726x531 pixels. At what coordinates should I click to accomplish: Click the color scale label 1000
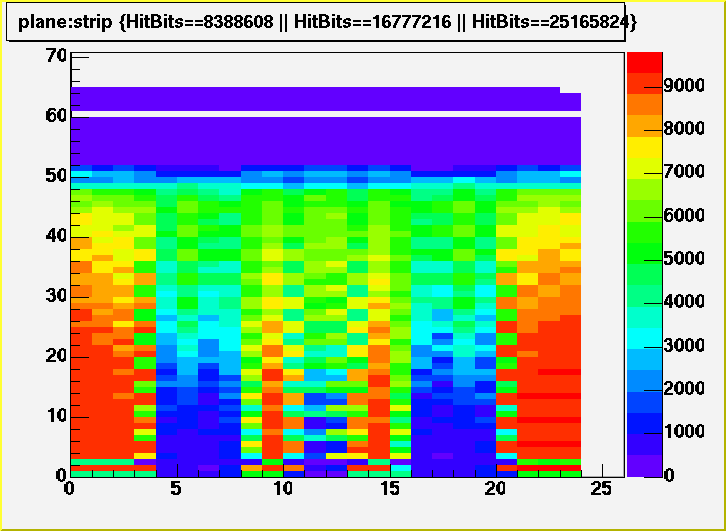tap(685, 431)
